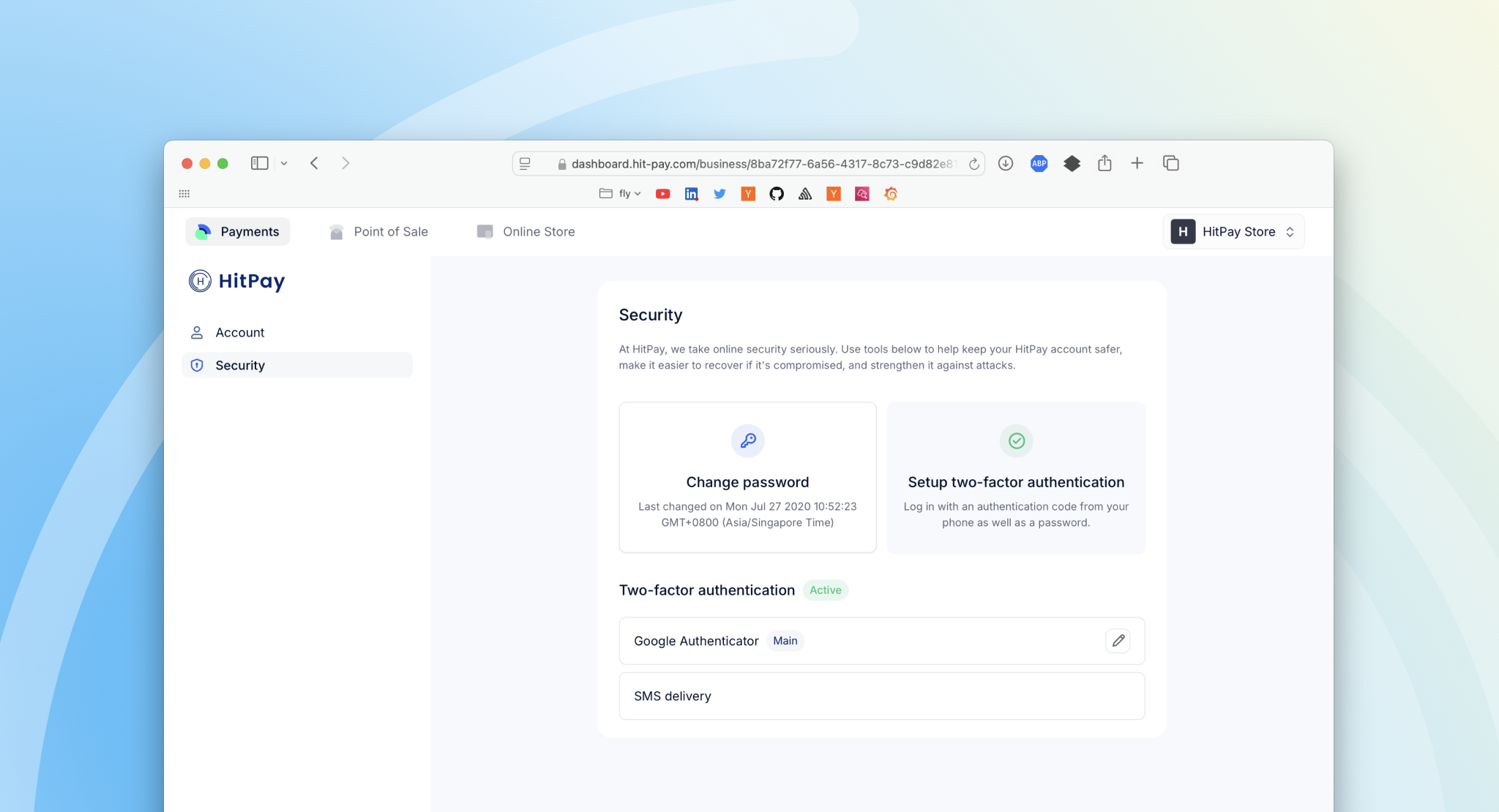Viewport: 1499px width, 812px height.
Task: Click the green checkmark two-factor icon
Action: 1016,440
